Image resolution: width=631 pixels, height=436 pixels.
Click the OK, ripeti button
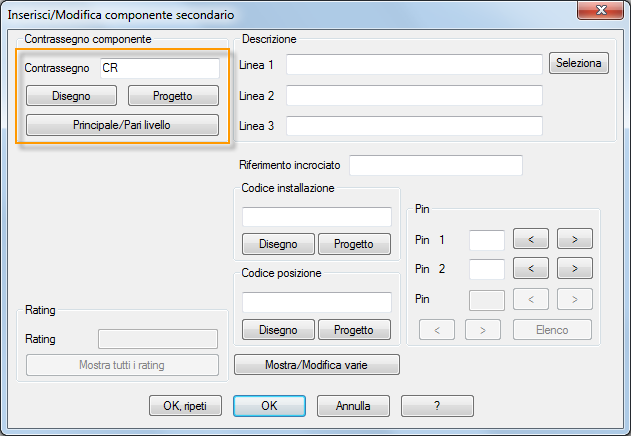click(184, 406)
